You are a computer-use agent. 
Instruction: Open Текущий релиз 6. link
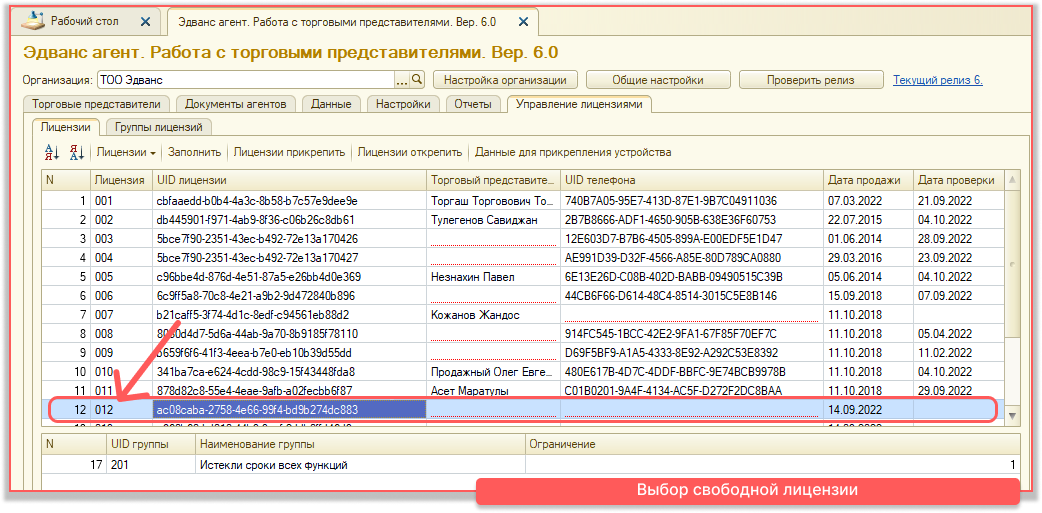coord(938,80)
